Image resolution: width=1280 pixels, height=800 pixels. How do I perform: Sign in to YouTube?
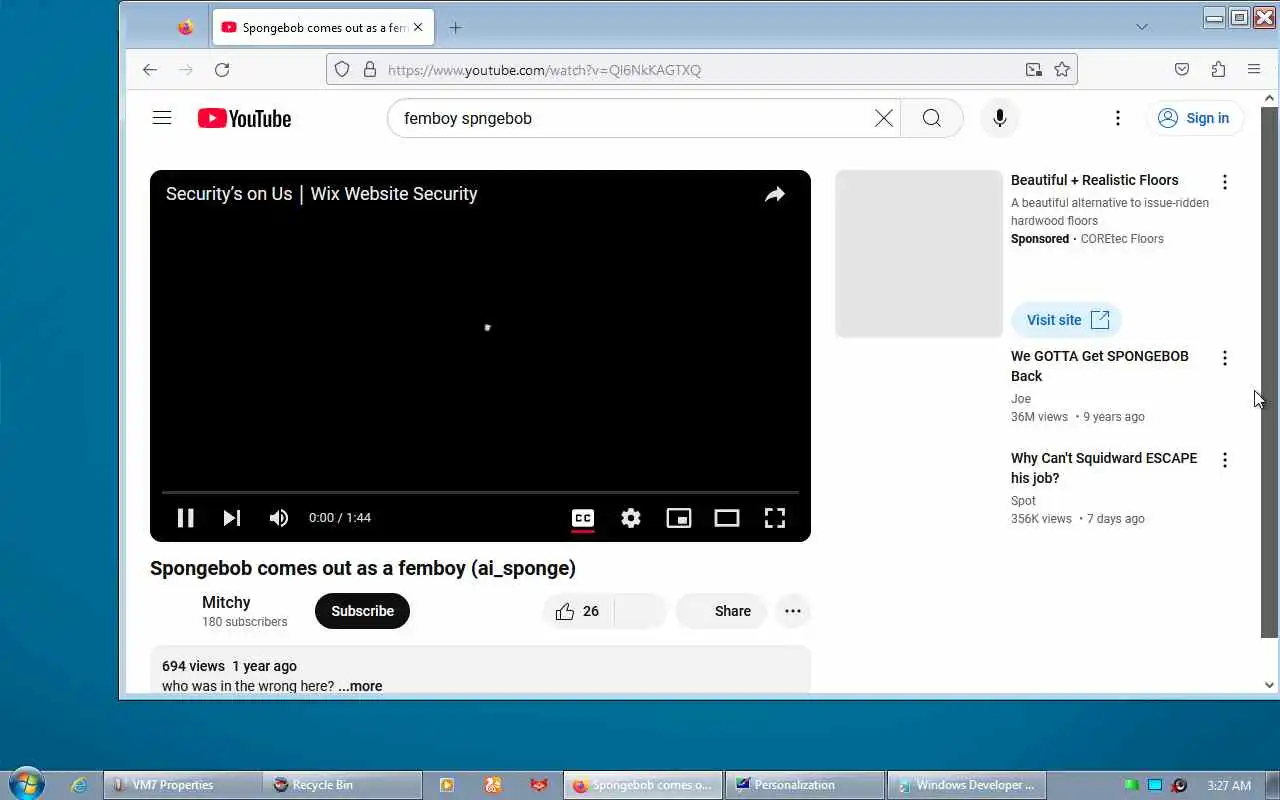point(1195,118)
